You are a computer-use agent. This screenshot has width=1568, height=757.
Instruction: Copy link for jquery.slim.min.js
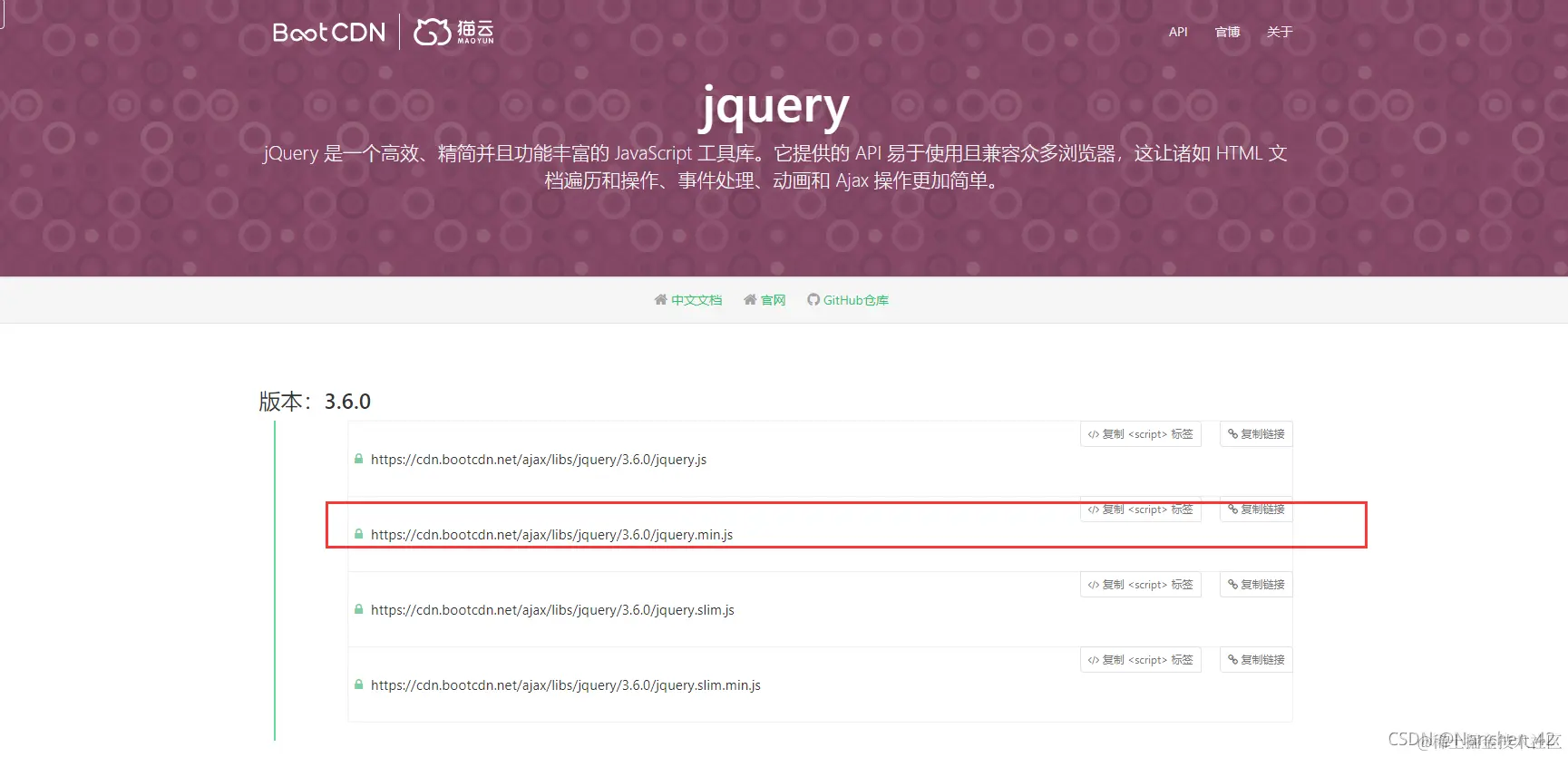[1256, 660]
